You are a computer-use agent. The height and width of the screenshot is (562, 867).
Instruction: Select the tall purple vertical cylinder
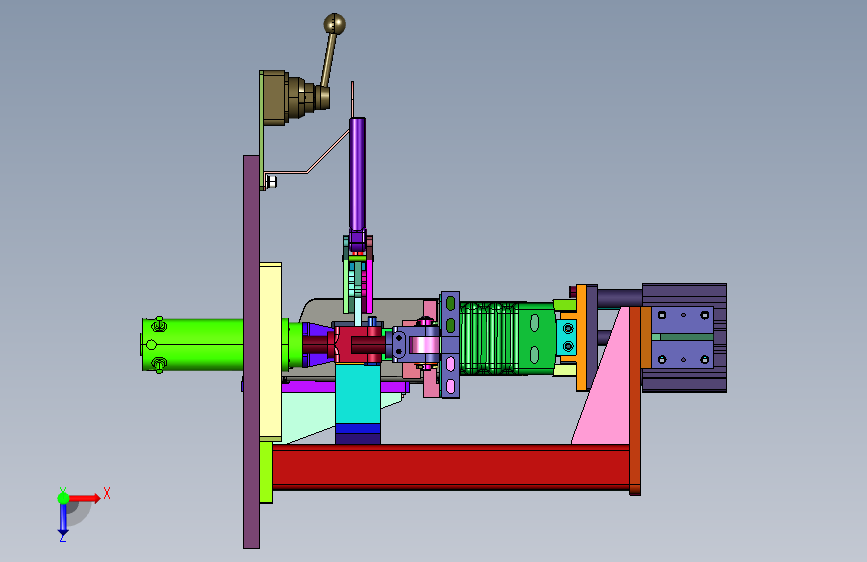click(358, 174)
